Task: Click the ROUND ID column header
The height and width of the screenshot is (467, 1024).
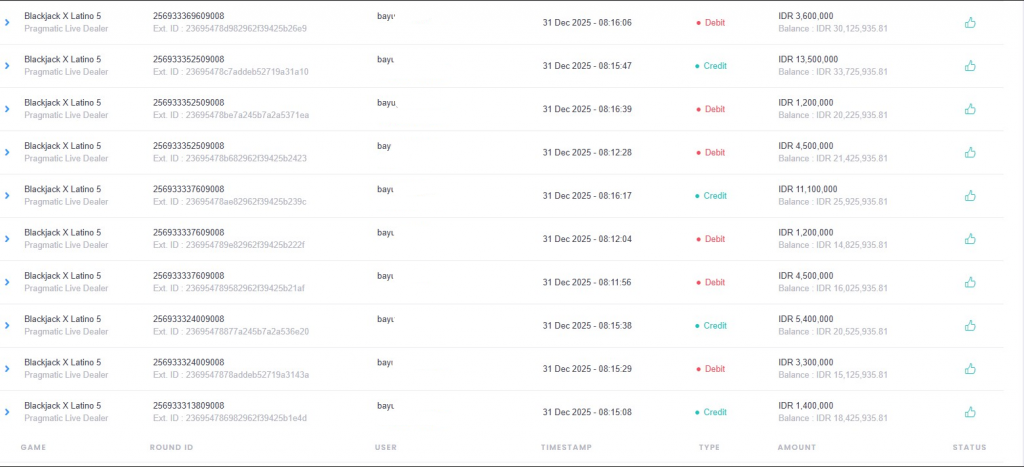Action: click(171, 447)
